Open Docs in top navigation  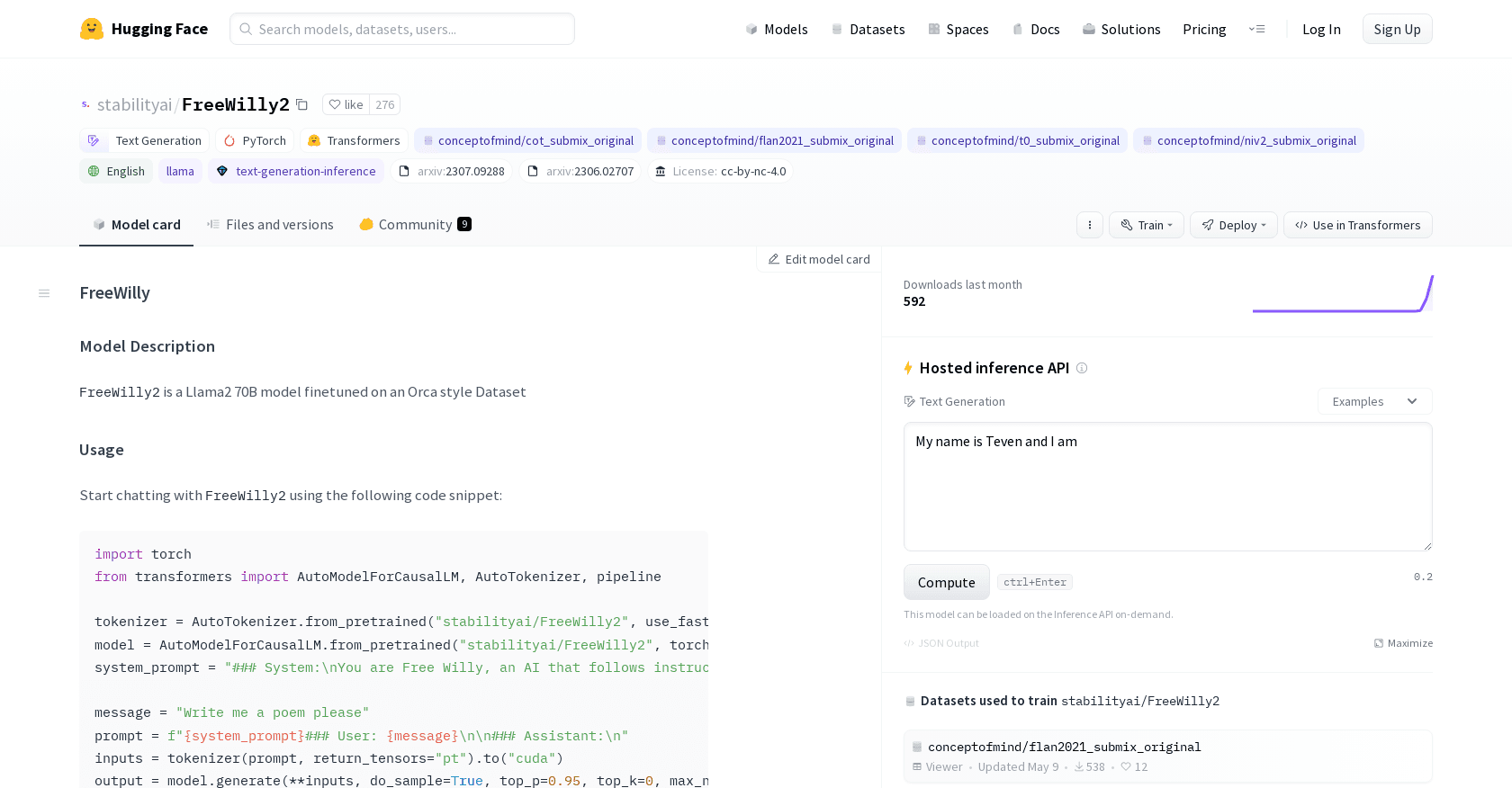pyautogui.click(x=1036, y=29)
